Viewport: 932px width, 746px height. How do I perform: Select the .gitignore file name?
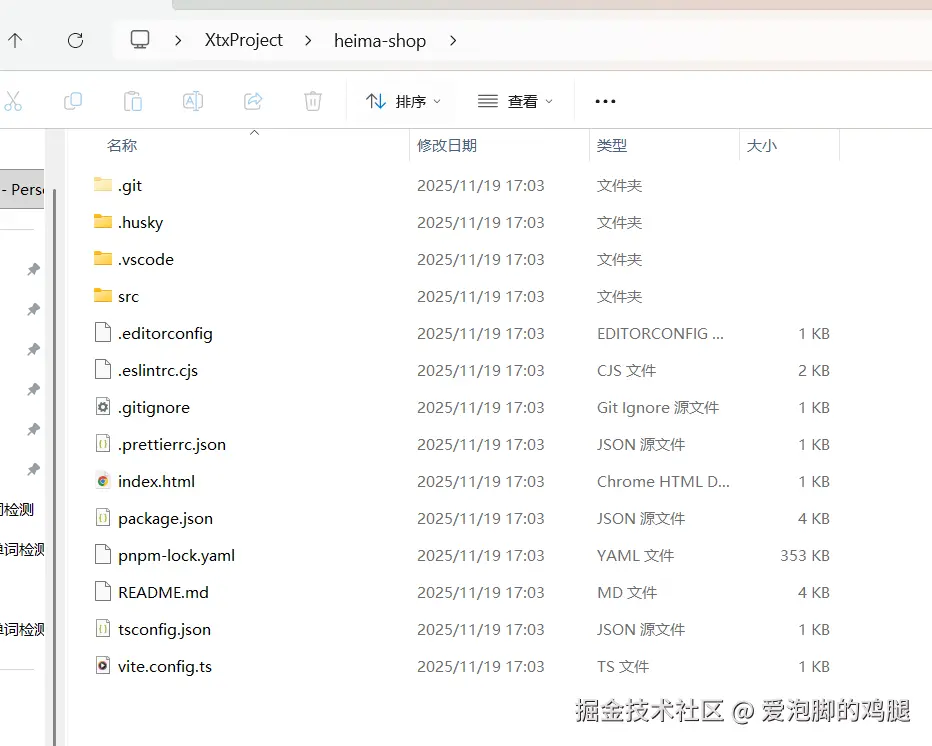(154, 408)
